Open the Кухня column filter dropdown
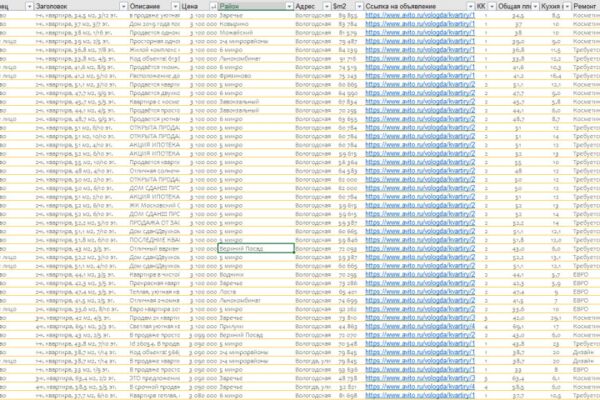Viewport: 600px width, 400px height. coord(567,6)
